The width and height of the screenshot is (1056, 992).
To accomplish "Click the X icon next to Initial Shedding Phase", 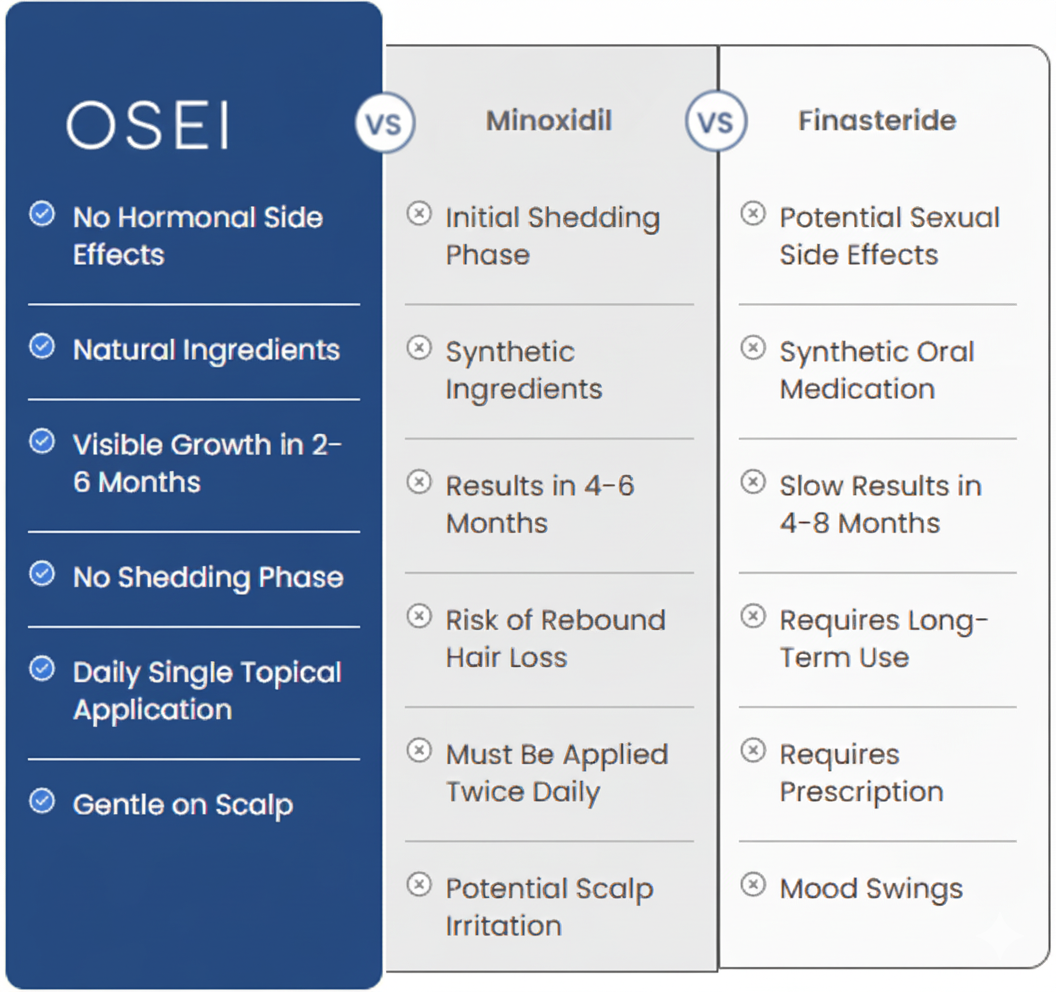I will coord(420,214).
